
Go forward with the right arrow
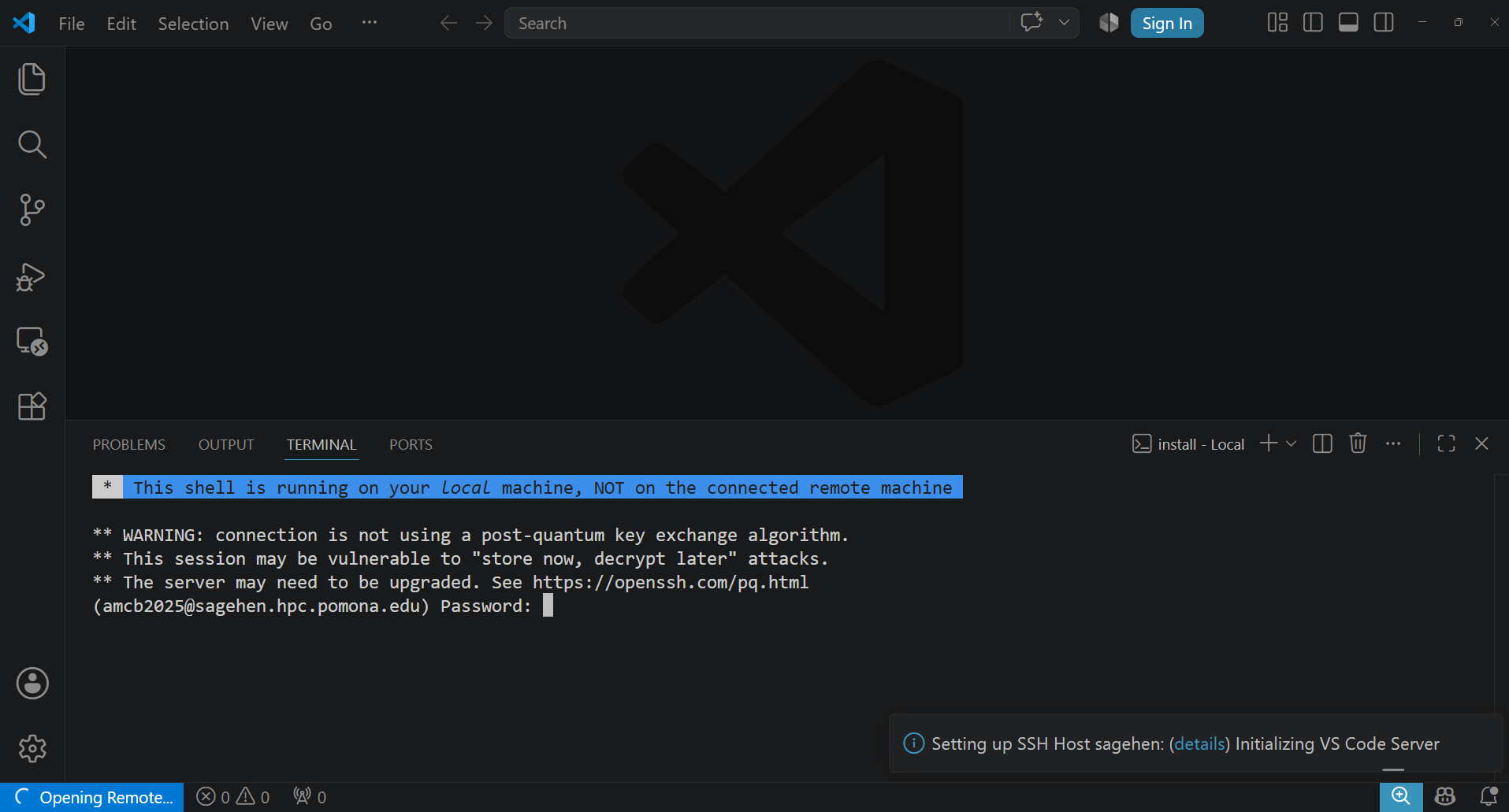tap(484, 23)
